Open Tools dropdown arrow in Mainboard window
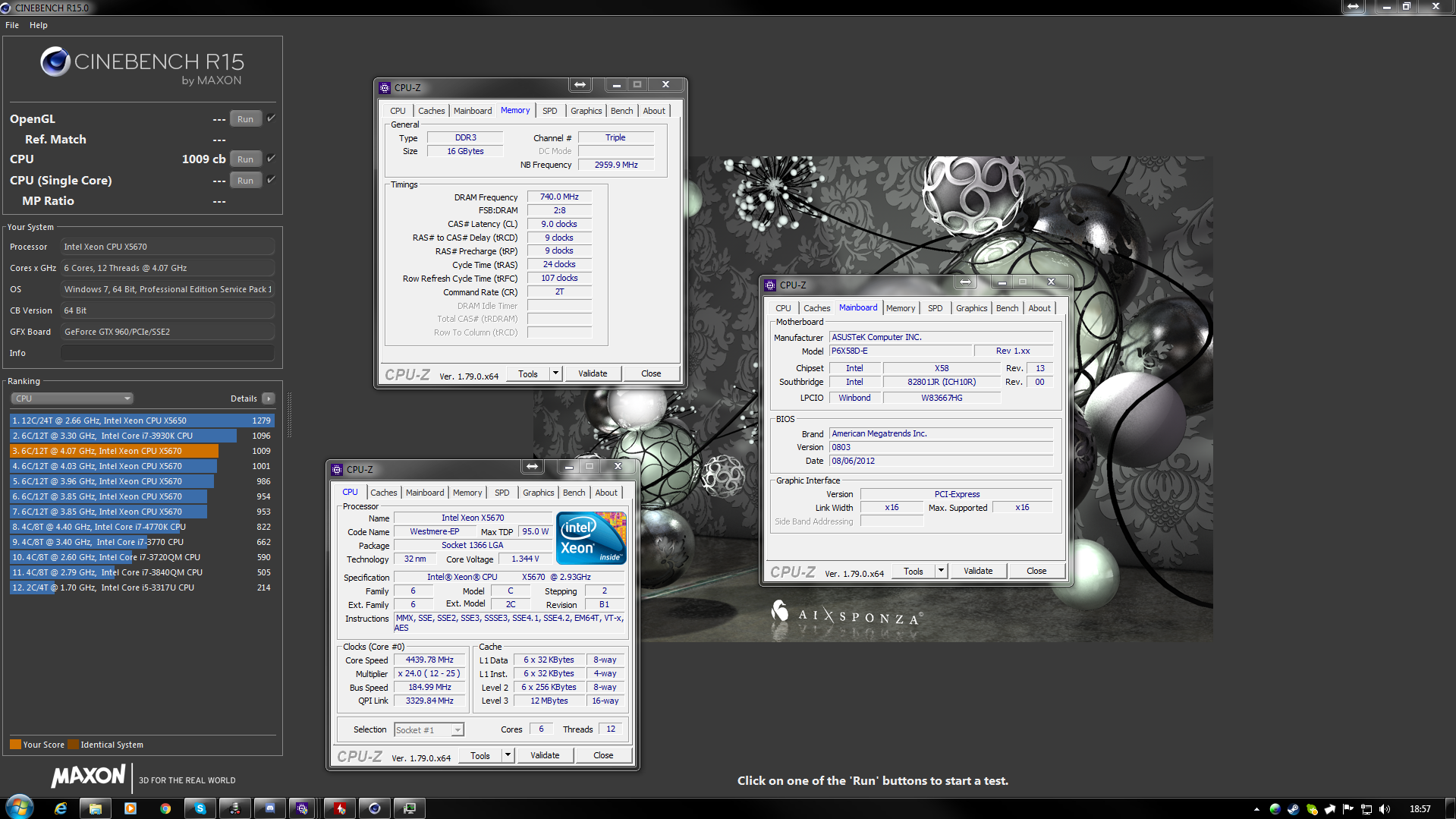 941,571
